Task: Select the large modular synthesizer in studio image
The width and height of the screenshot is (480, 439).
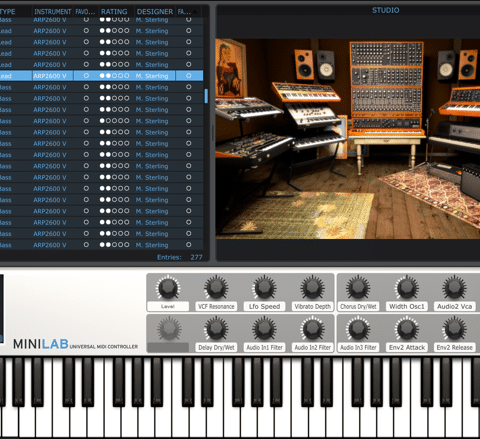Action: coord(386,87)
